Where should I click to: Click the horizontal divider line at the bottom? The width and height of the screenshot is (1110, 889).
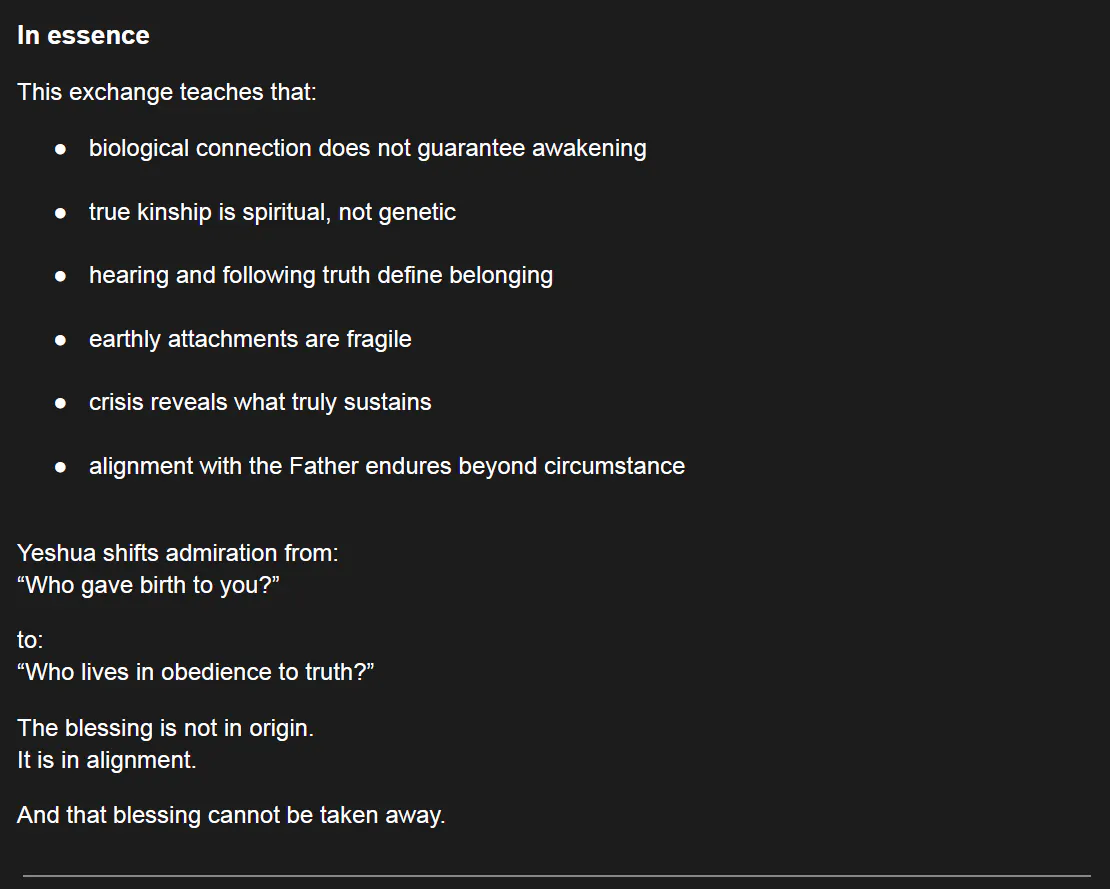coord(556,876)
